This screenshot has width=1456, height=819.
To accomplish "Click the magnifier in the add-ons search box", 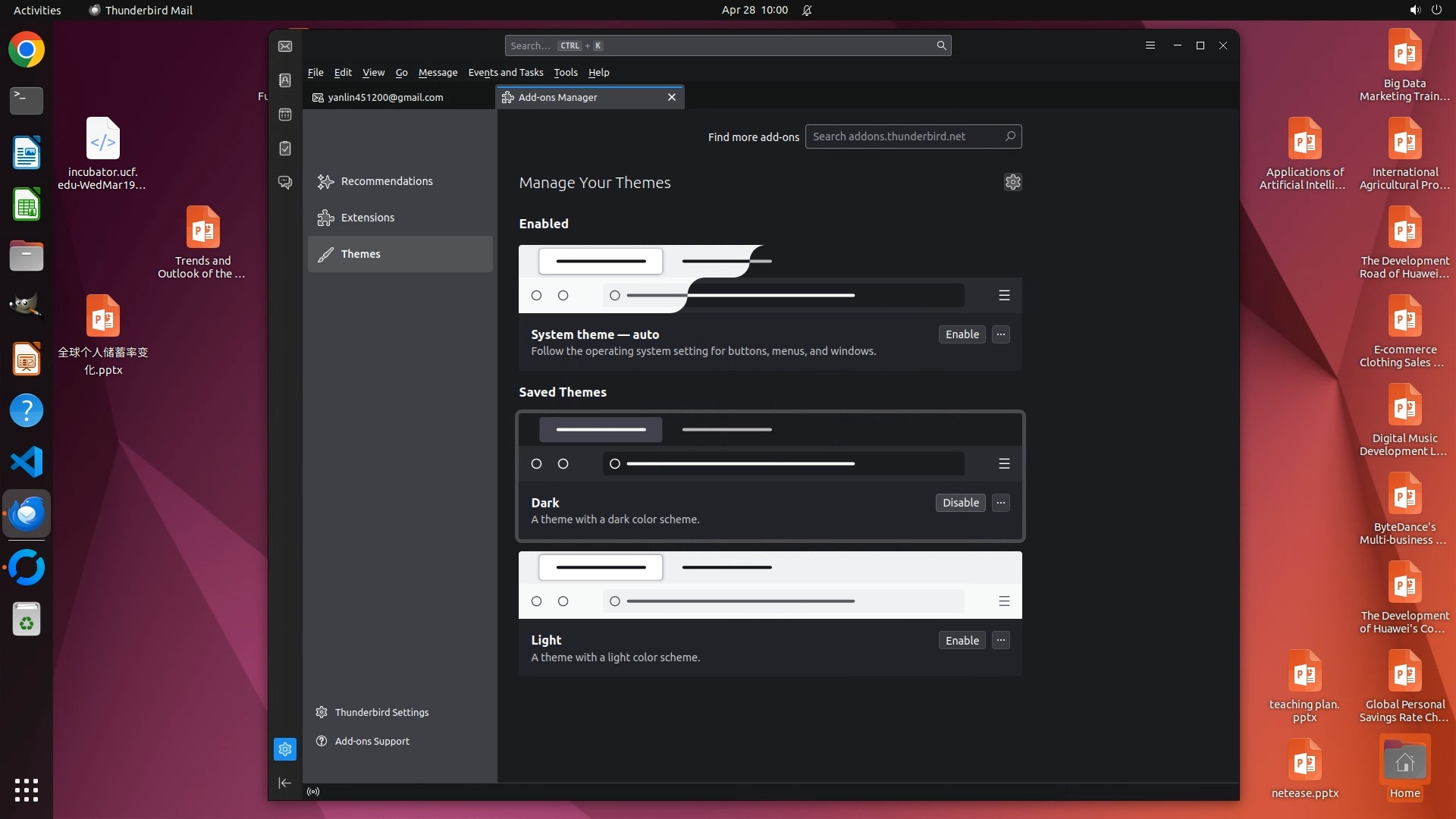I will tap(1010, 136).
